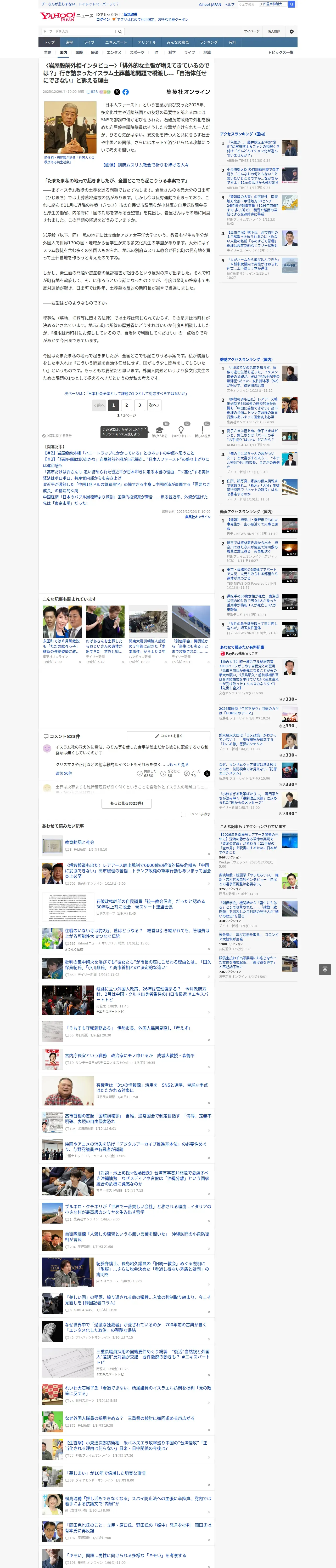
Task: Select 経済 category in sub navigation
Action: [94, 52]
